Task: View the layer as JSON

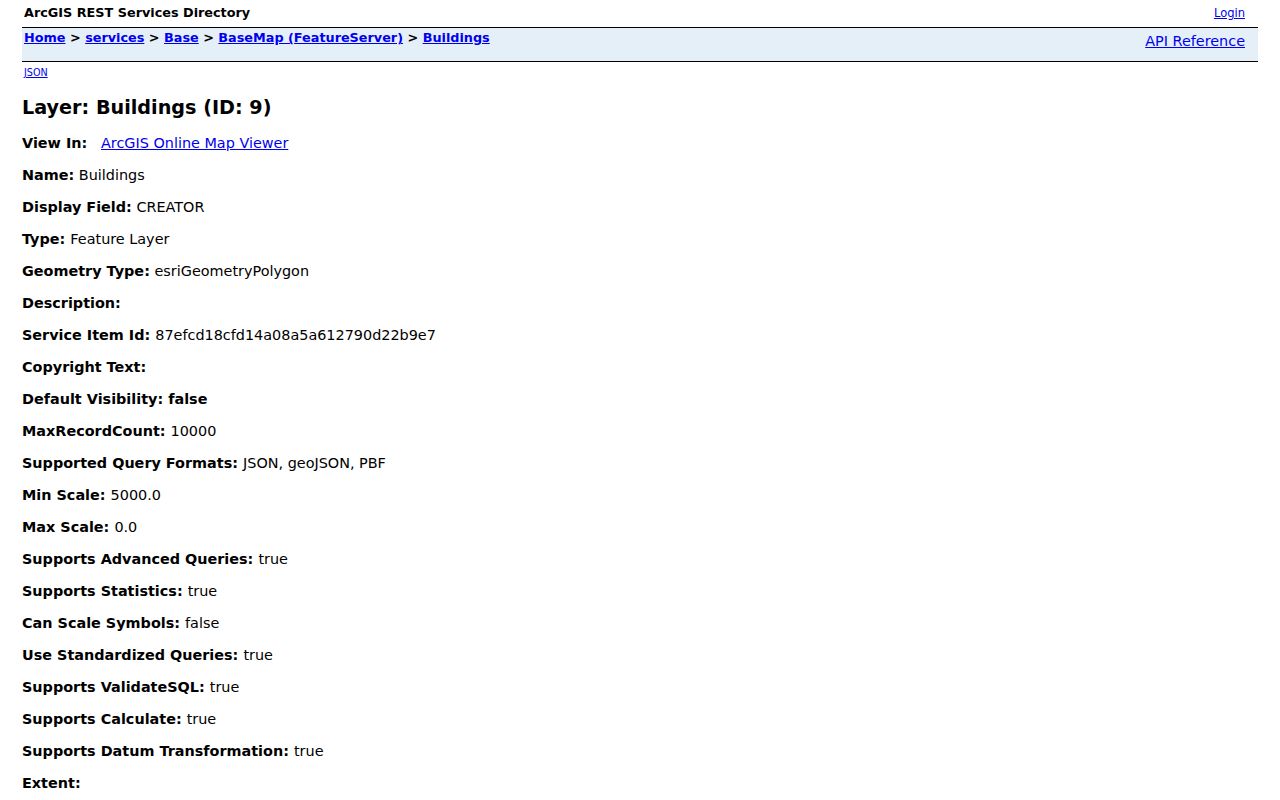Action: (36, 72)
